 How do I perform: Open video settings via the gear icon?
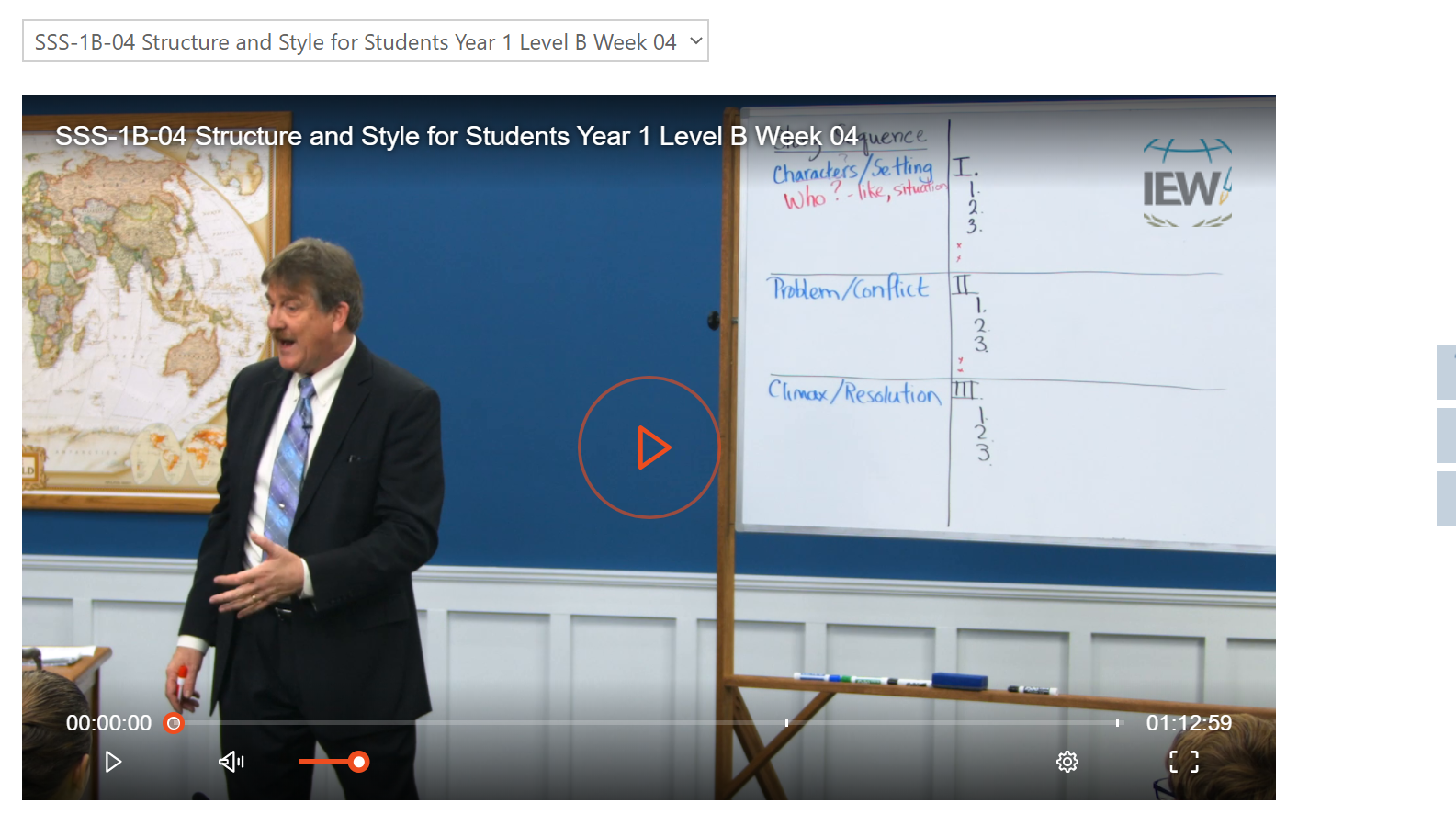[1067, 762]
